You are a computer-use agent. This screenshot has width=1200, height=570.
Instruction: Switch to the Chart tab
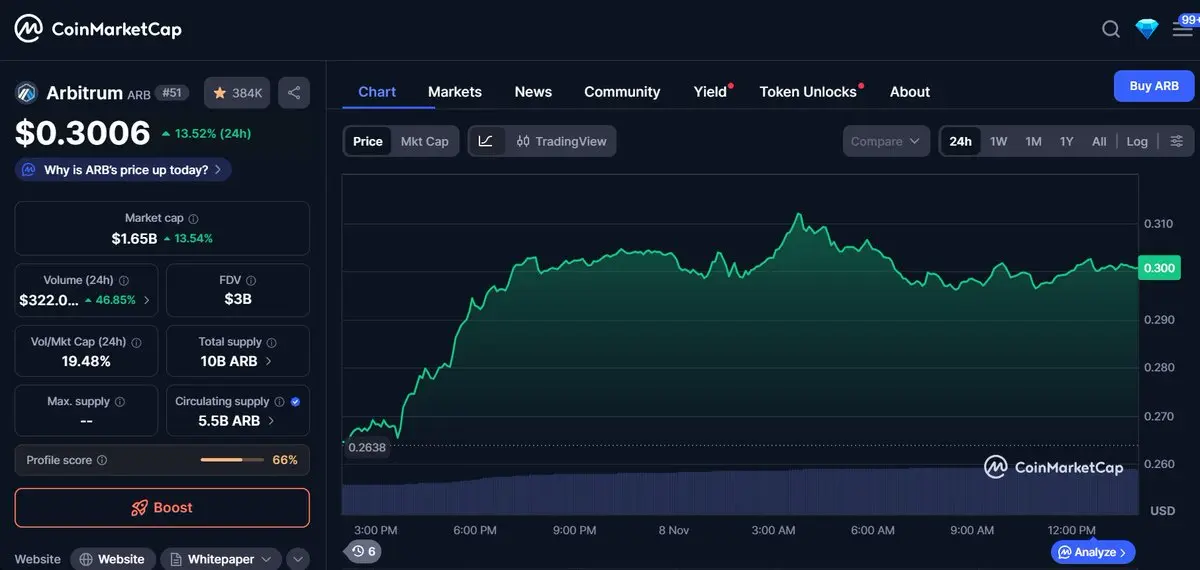[x=377, y=91]
